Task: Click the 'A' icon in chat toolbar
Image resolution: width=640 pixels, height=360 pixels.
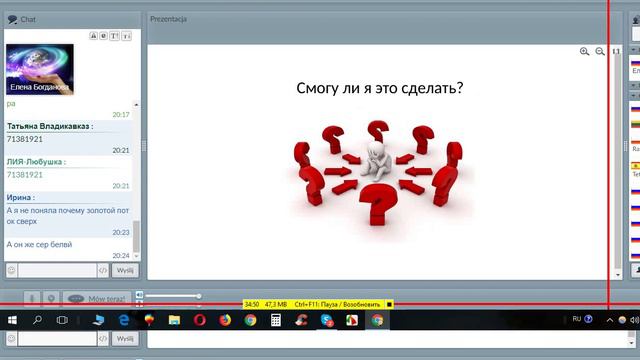Action: tap(93, 36)
